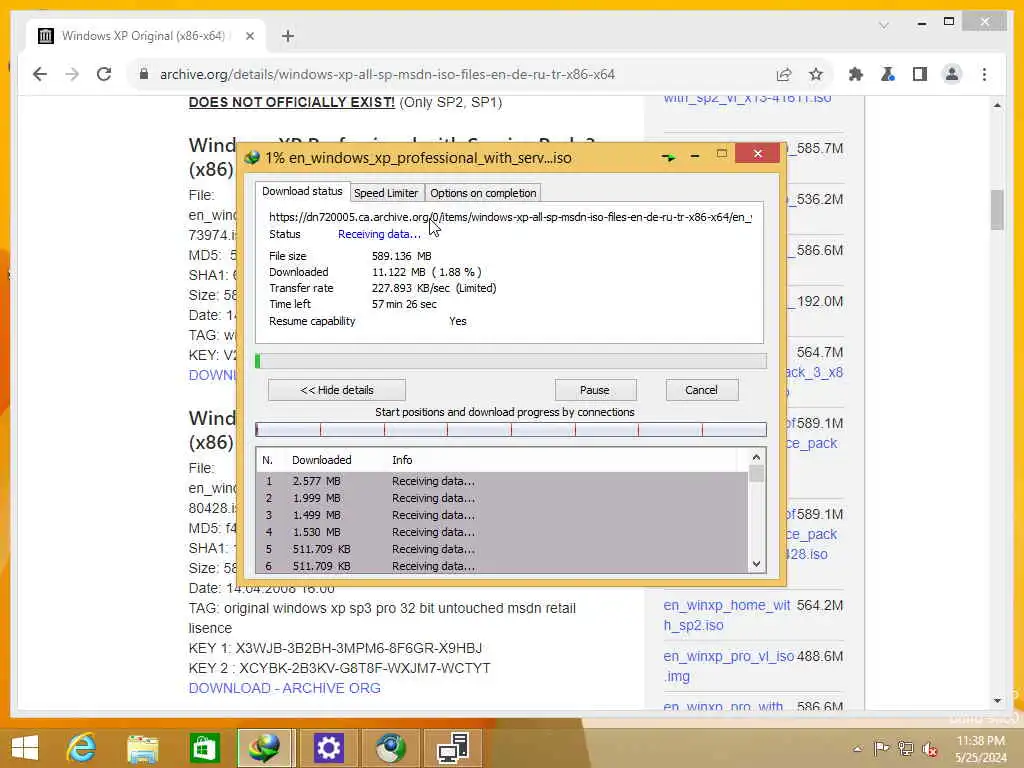1024x768 pixels.
Task: Click the Downloaded column header
Action: pos(321,460)
